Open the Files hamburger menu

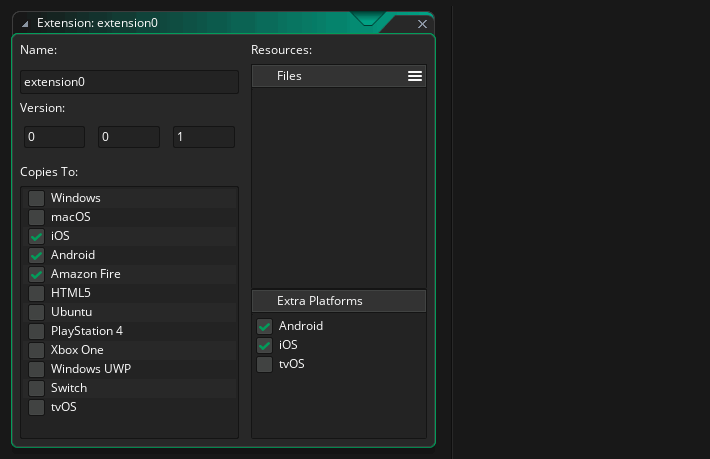tap(414, 76)
